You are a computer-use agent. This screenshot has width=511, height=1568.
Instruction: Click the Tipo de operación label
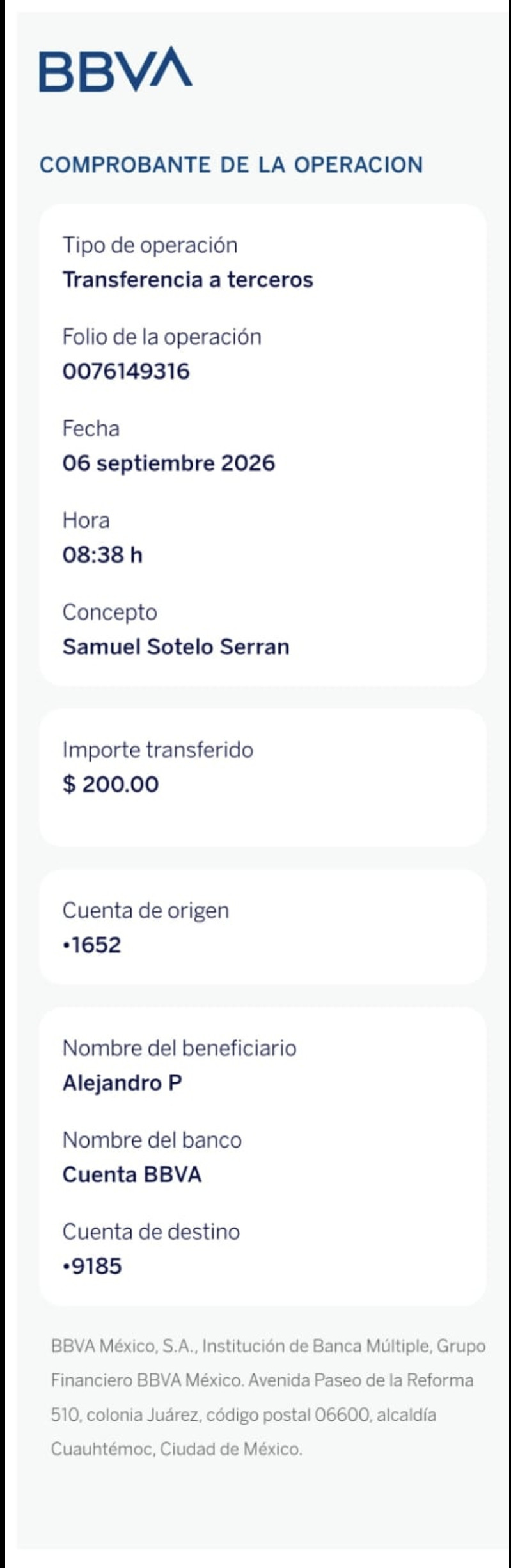150,246
